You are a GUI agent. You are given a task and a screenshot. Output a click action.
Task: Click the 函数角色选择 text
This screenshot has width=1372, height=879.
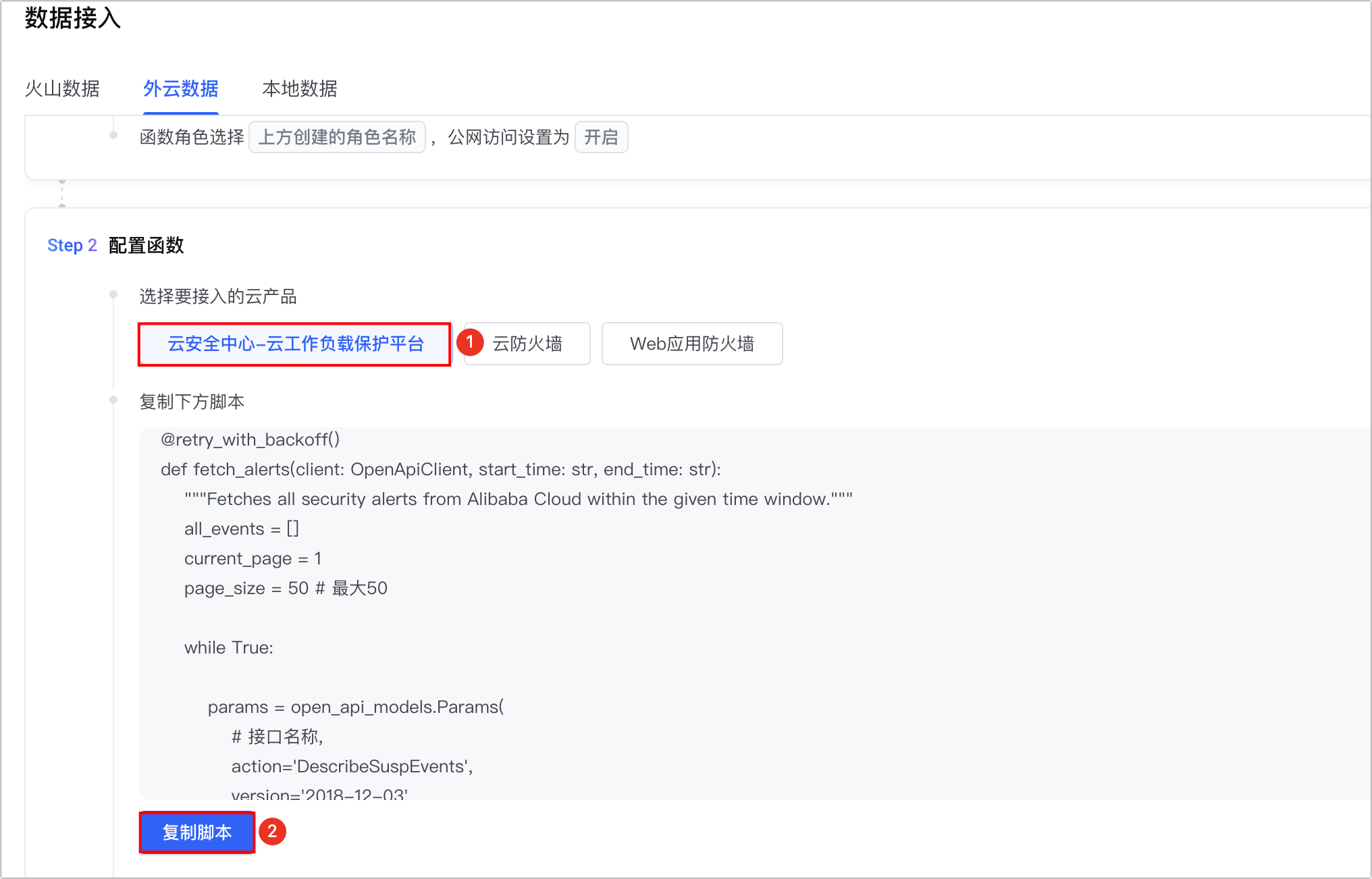tap(192, 137)
